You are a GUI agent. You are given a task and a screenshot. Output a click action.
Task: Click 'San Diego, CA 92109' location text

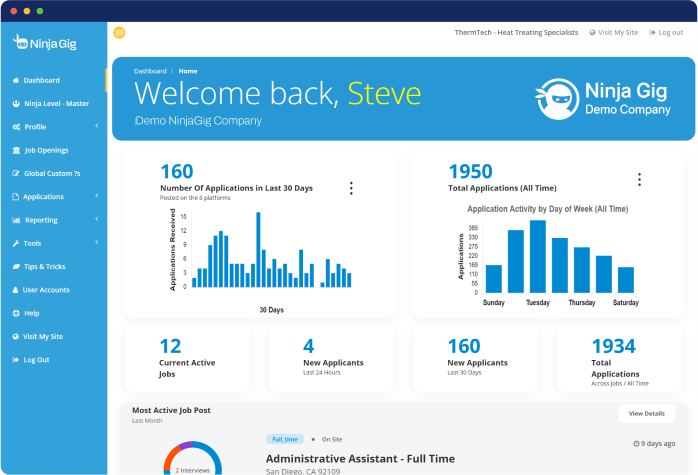(x=303, y=471)
